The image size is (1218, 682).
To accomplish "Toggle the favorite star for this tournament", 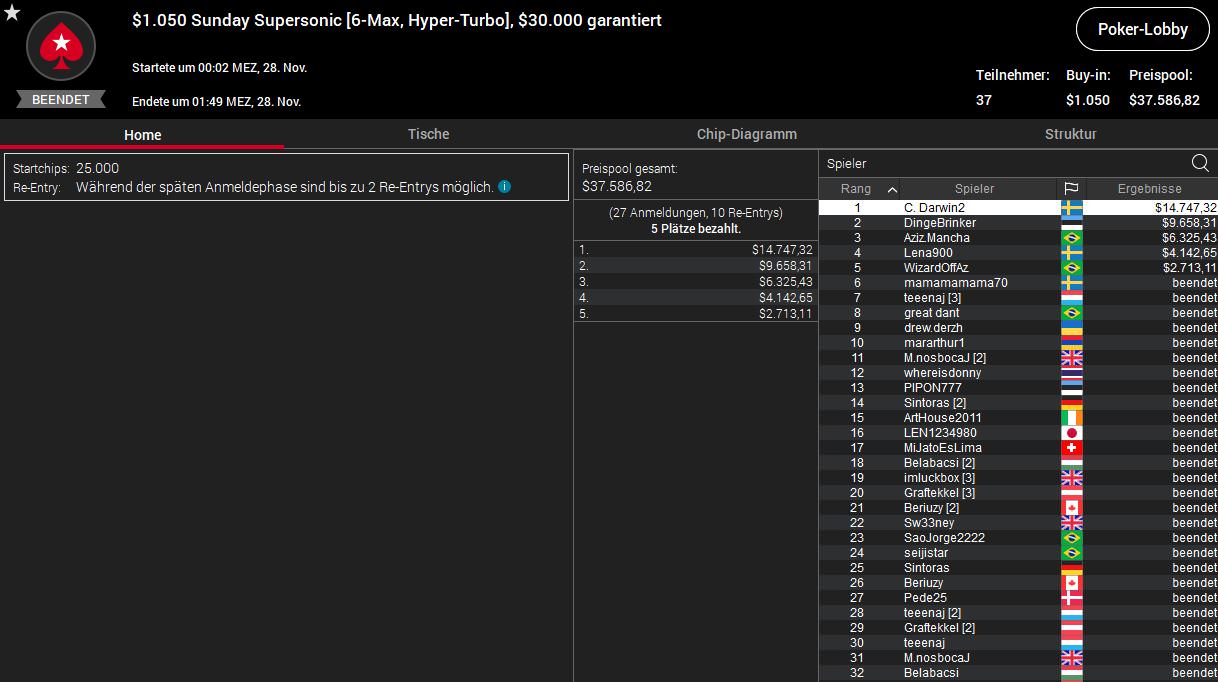I will pos(12,12).
